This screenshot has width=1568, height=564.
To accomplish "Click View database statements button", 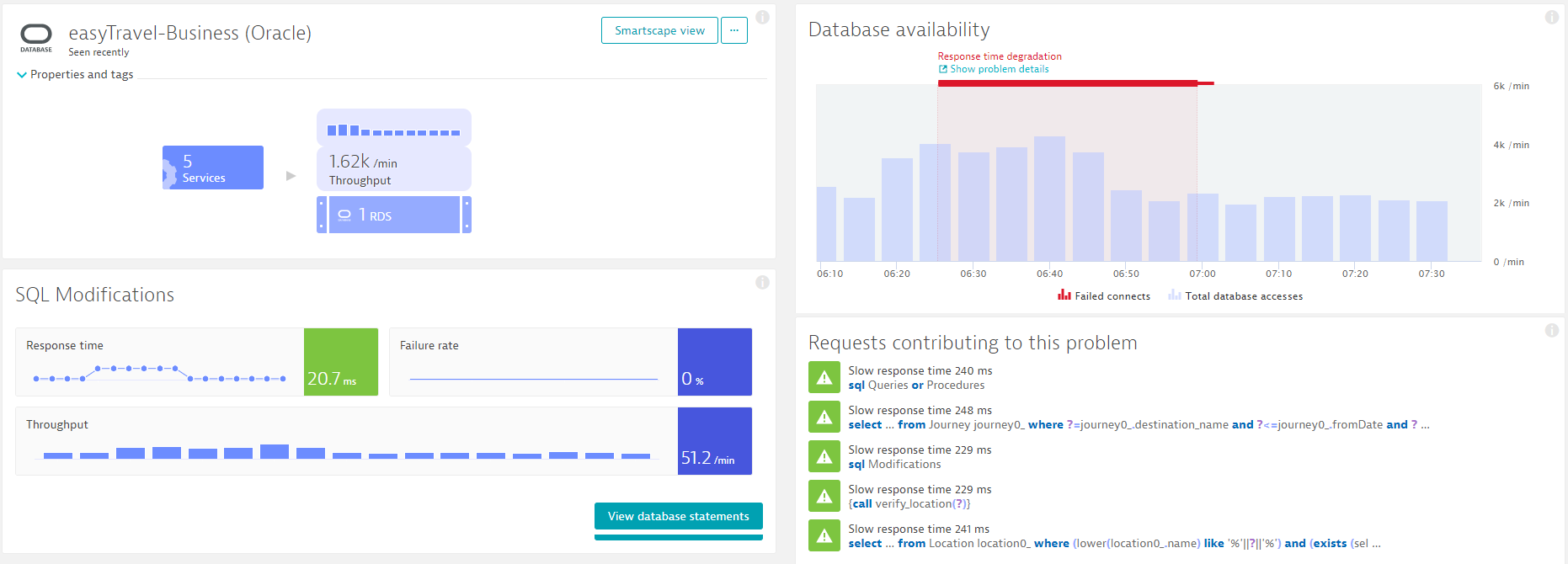I will (x=679, y=516).
